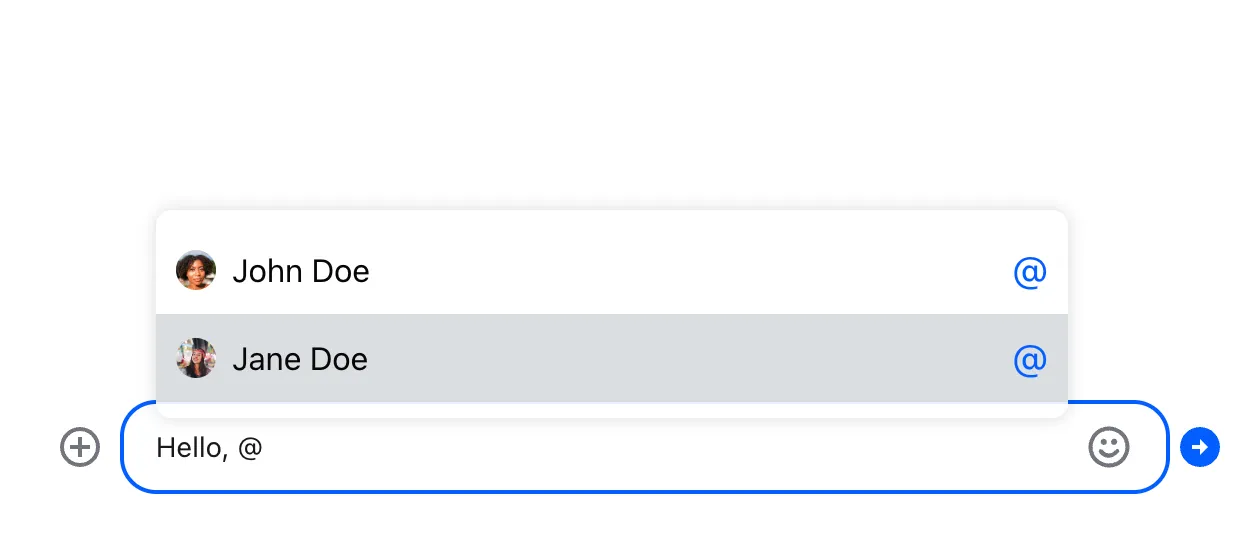
Task: Click the "Jane Doe" name text
Action: tap(300, 359)
